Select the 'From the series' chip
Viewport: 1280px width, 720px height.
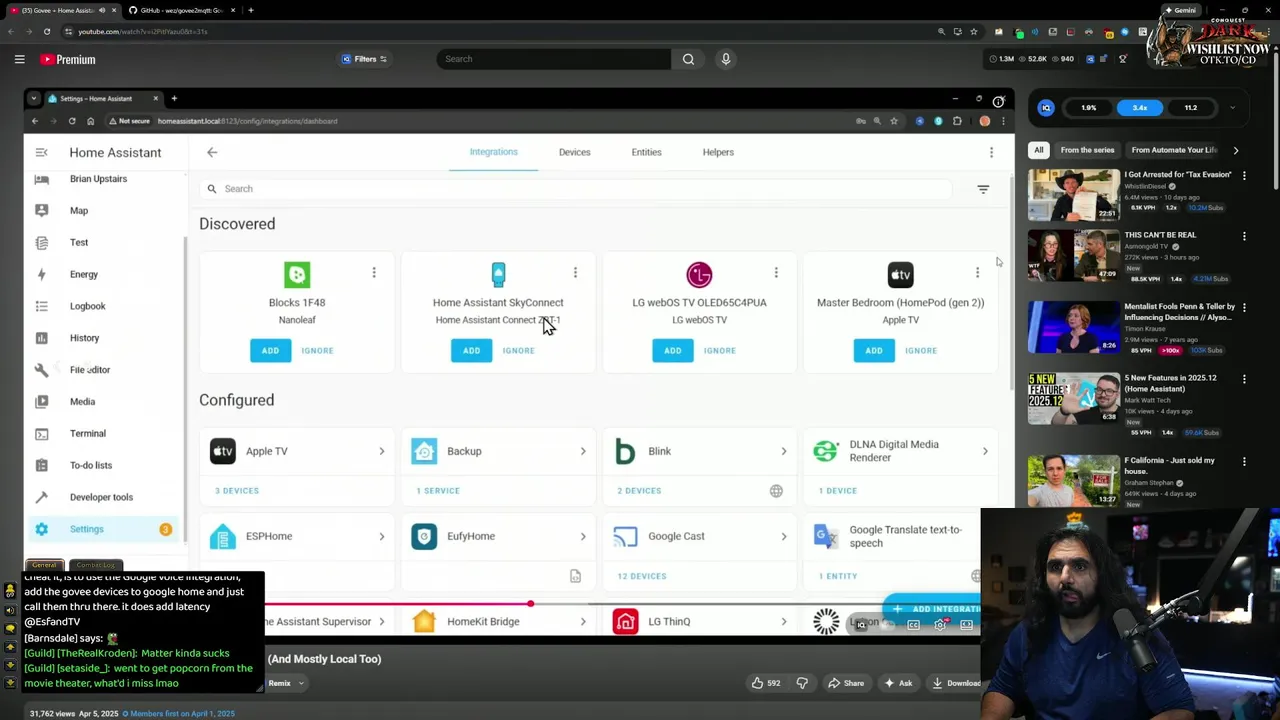click(1087, 150)
